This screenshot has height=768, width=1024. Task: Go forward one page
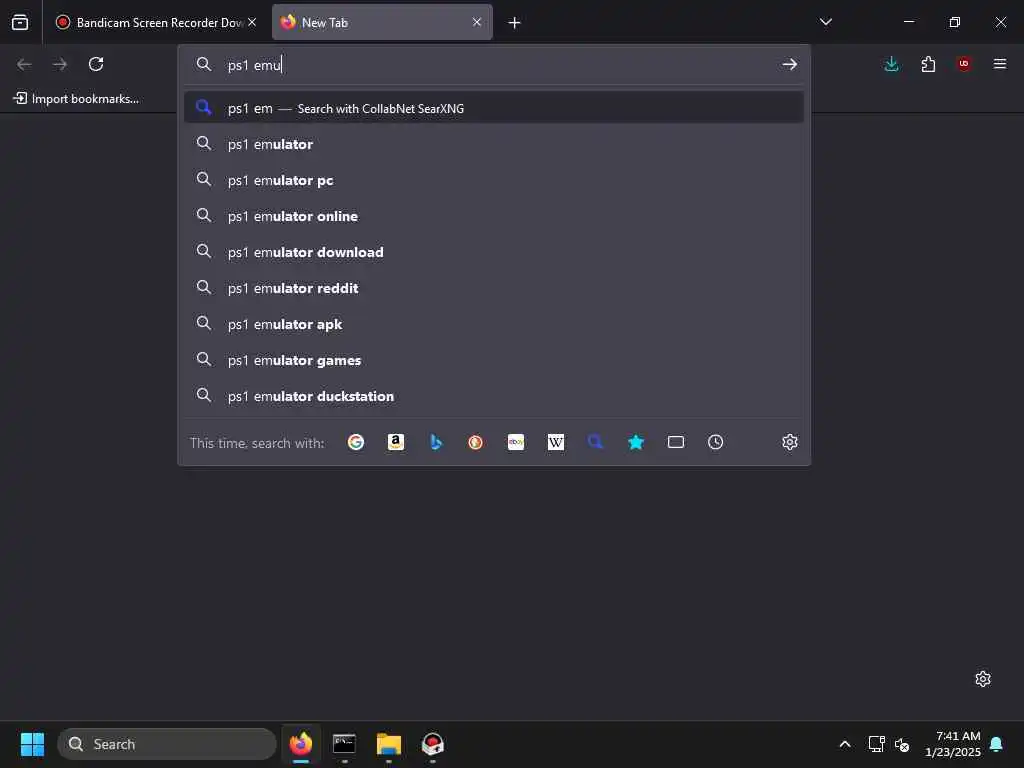(60, 64)
